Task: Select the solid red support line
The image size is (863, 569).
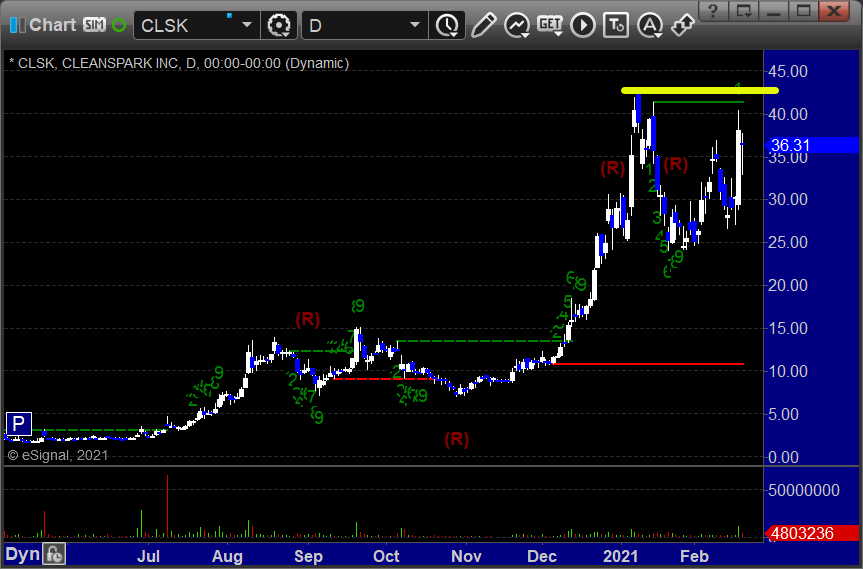Action: [648, 364]
